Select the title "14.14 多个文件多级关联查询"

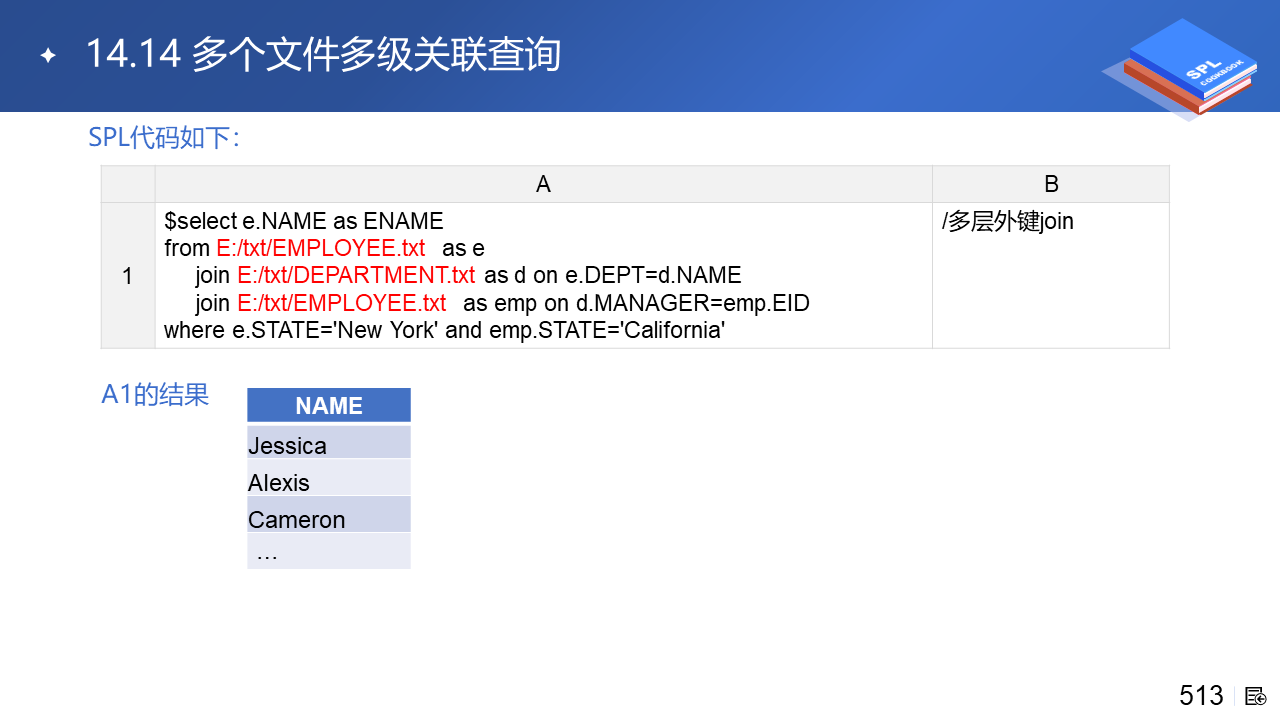323,55
